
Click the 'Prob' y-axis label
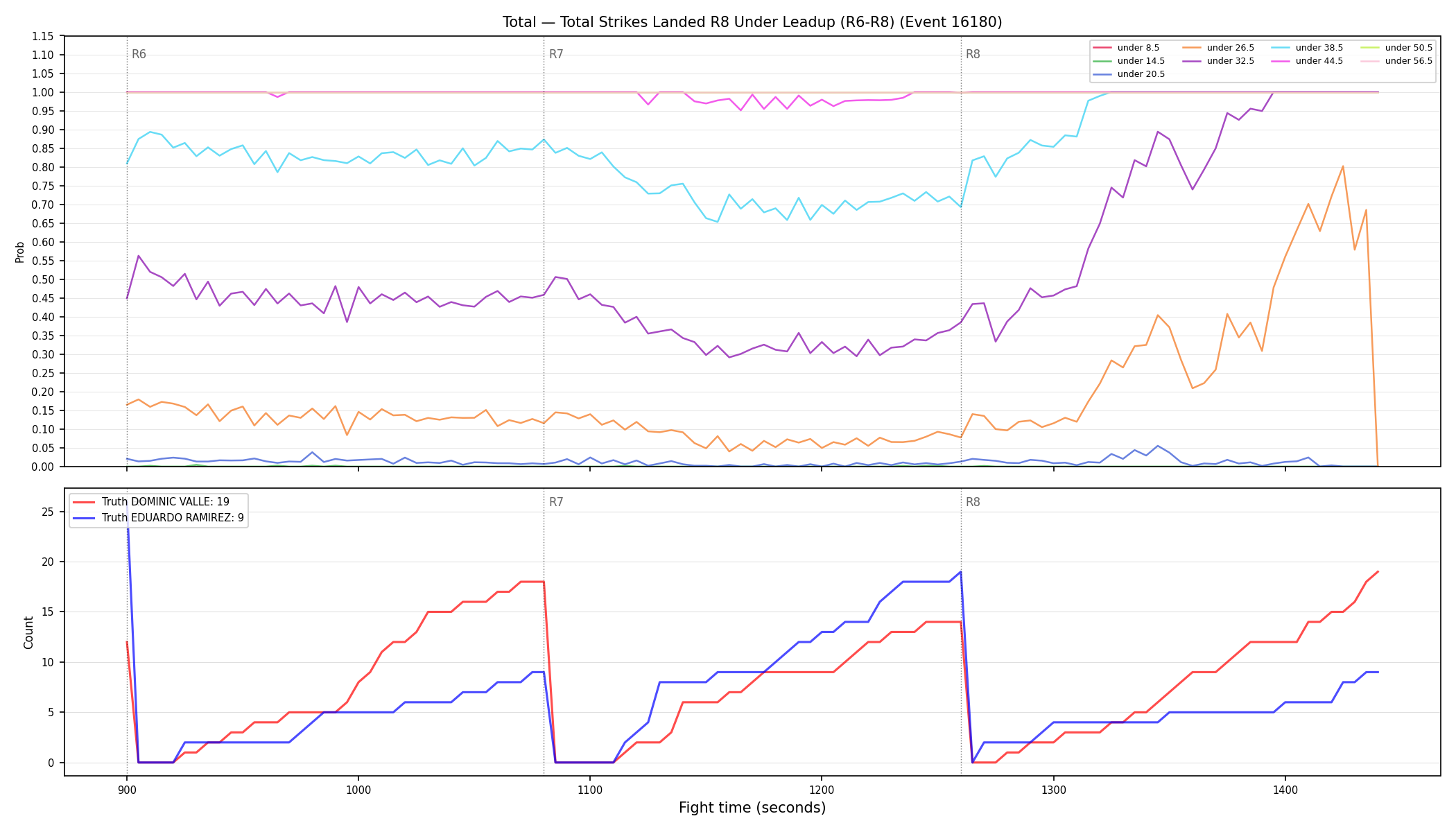click(x=19, y=252)
